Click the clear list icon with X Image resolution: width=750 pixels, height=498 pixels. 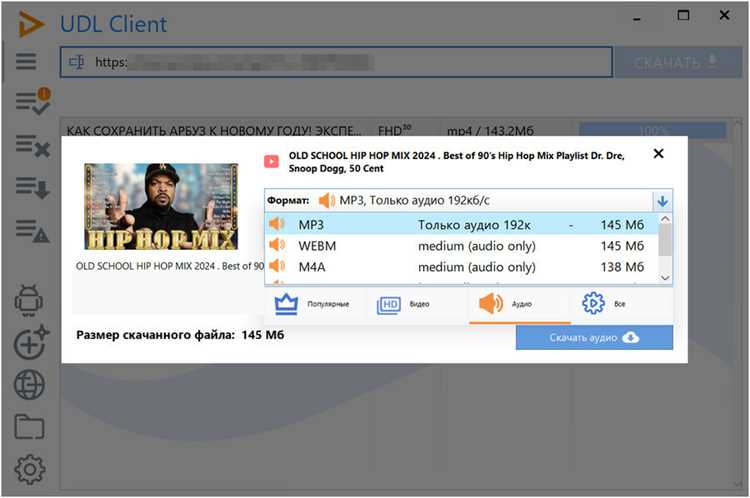[33, 145]
